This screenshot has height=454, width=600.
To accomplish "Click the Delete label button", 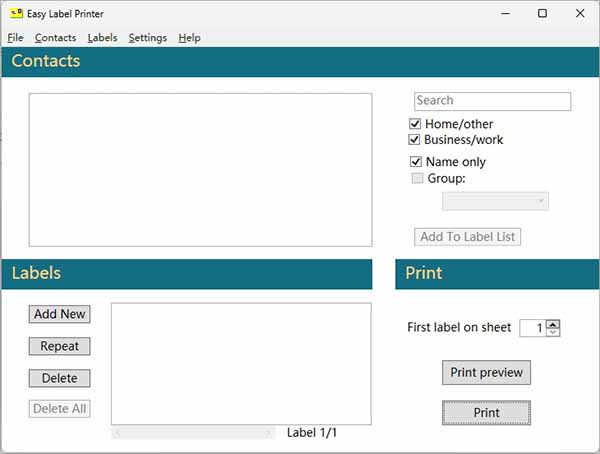I will click(x=59, y=378).
